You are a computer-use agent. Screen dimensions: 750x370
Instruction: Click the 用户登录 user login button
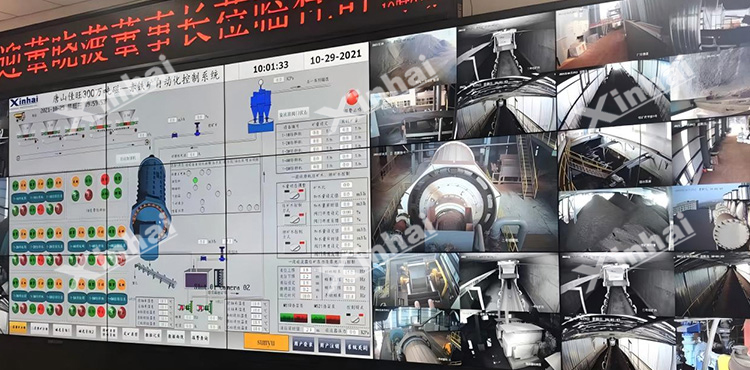[303, 344]
